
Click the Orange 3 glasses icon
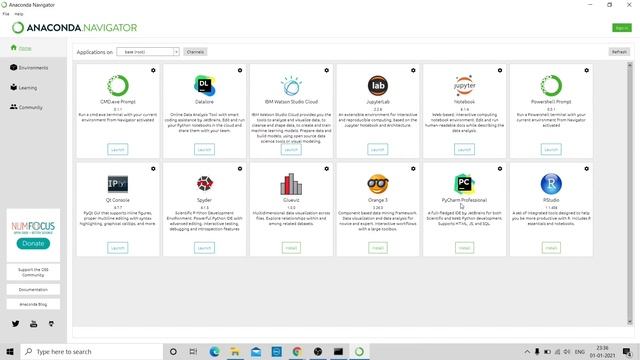(x=378, y=184)
